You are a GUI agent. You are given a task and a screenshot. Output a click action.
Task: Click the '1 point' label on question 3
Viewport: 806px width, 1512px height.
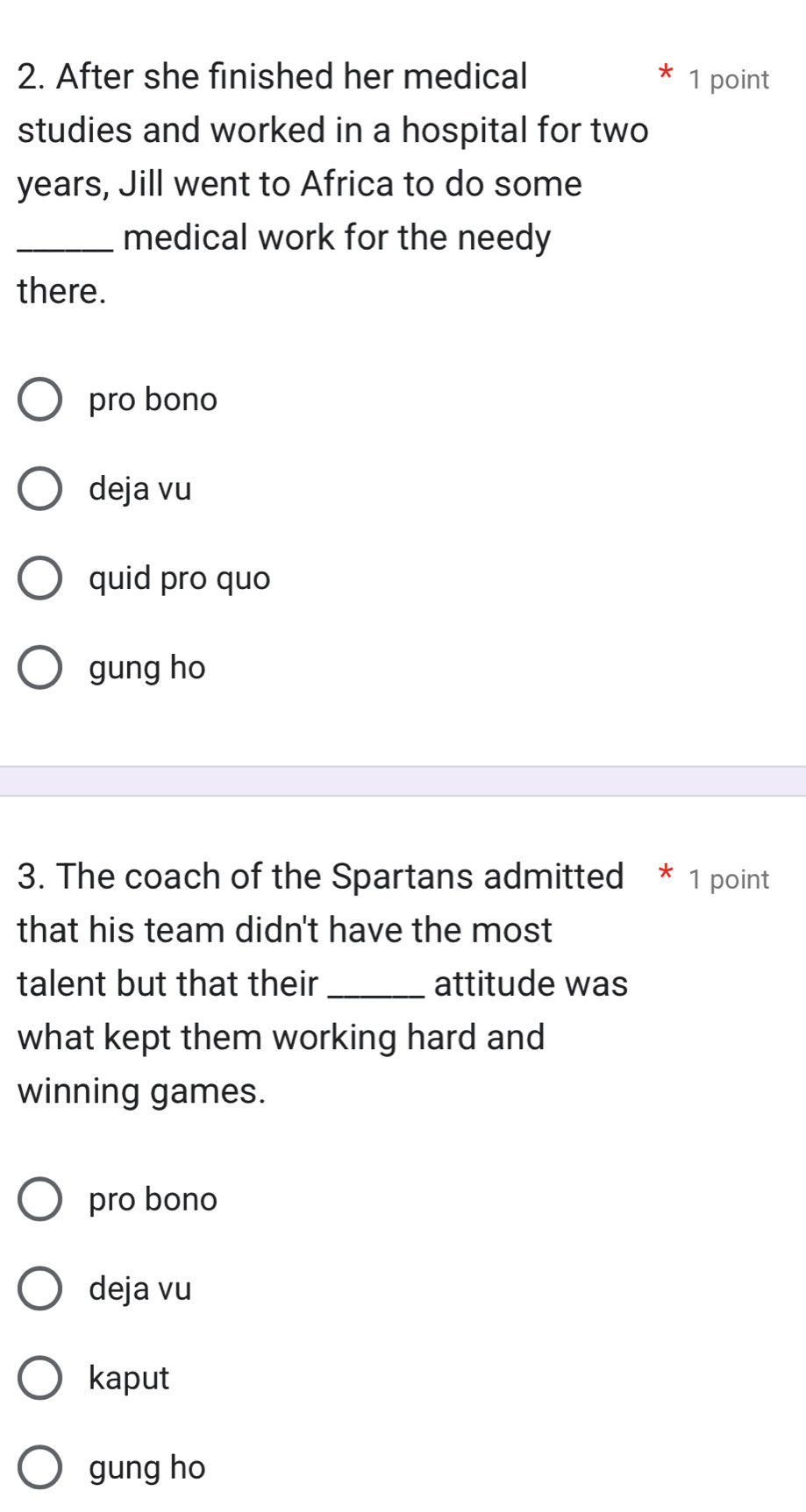[729, 879]
